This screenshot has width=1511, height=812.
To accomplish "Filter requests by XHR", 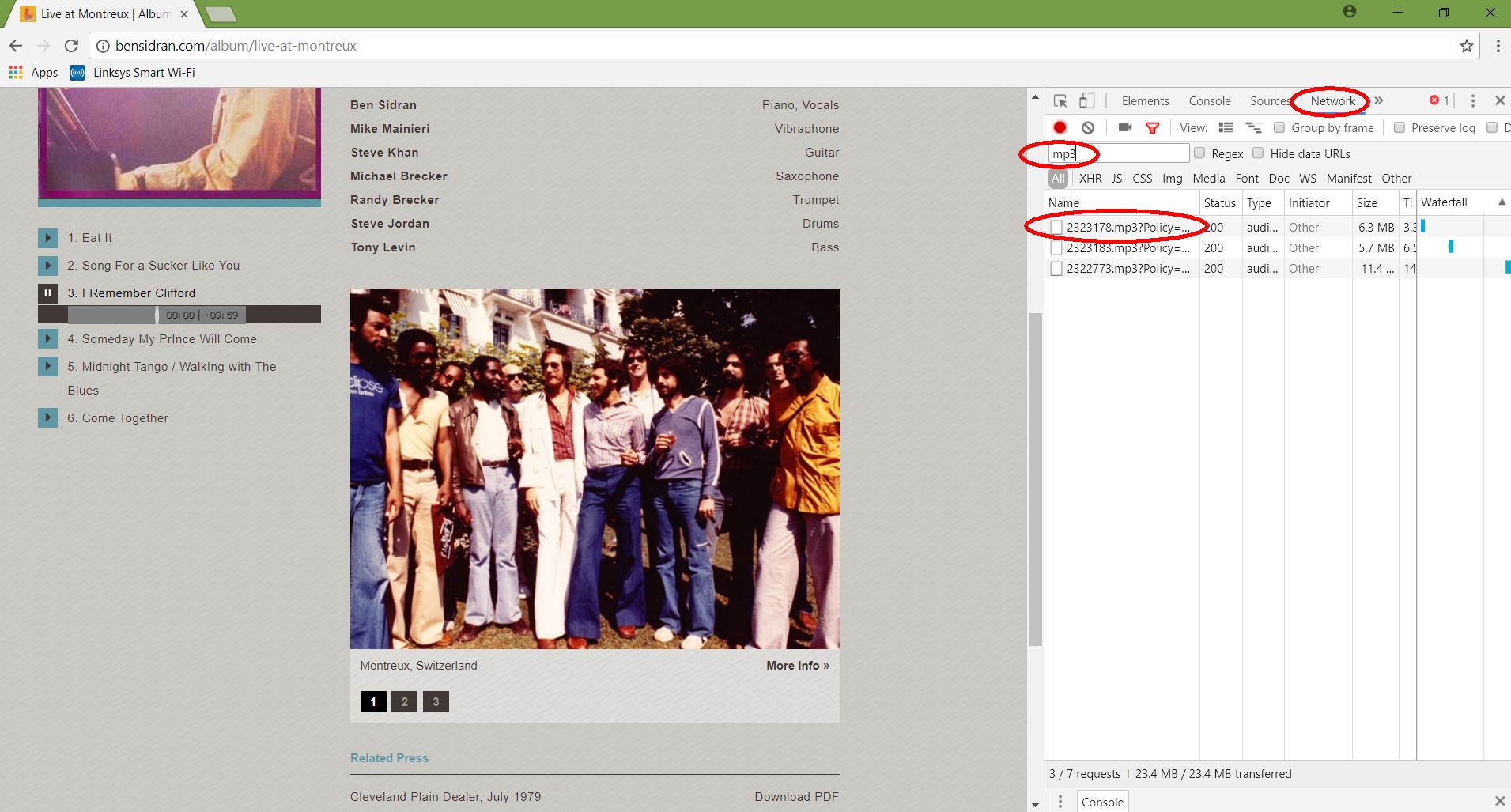I will tap(1090, 179).
